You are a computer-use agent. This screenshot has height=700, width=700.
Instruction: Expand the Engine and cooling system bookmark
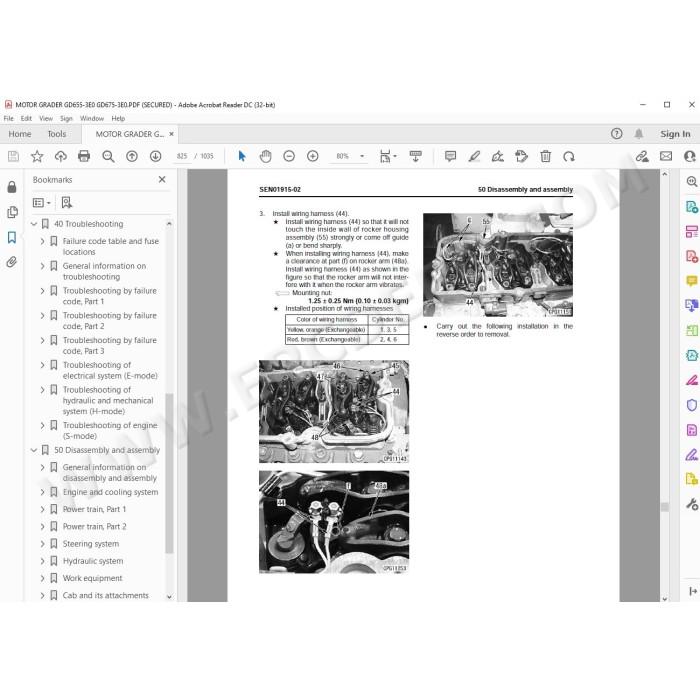(42, 492)
